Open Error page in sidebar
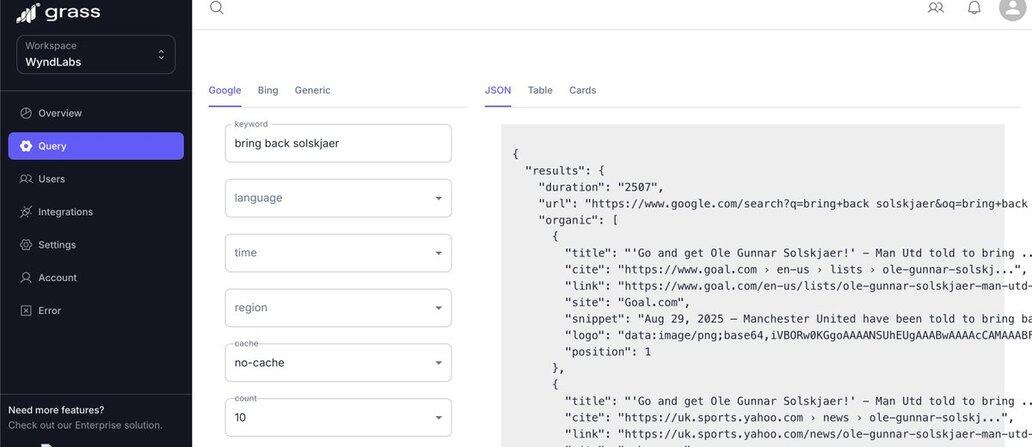This screenshot has height=447, width=1032. [96, 311]
